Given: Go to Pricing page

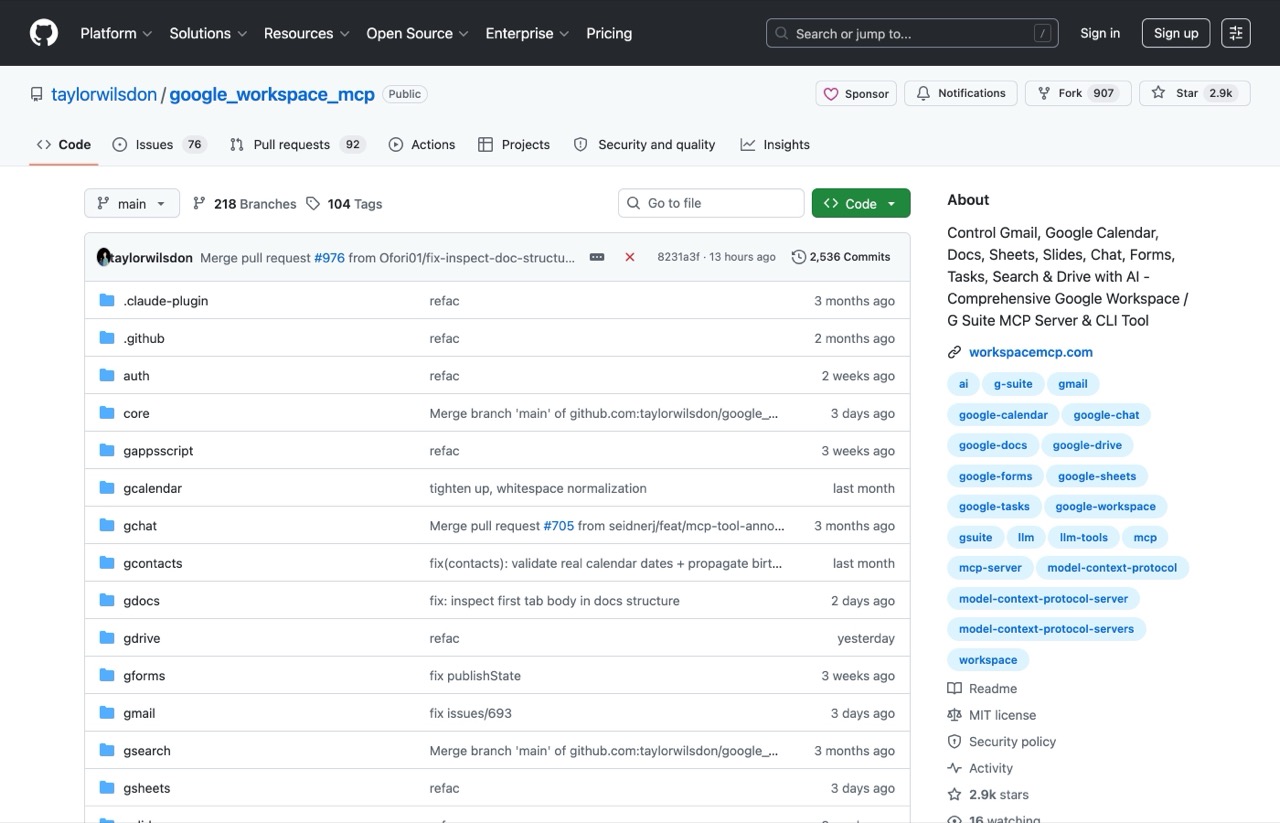Looking at the screenshot, I should (609, 33).
